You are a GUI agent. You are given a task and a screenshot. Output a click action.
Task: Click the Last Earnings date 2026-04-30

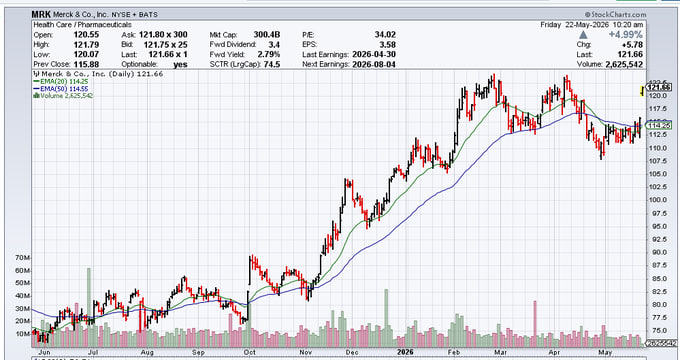coord(374,55)
